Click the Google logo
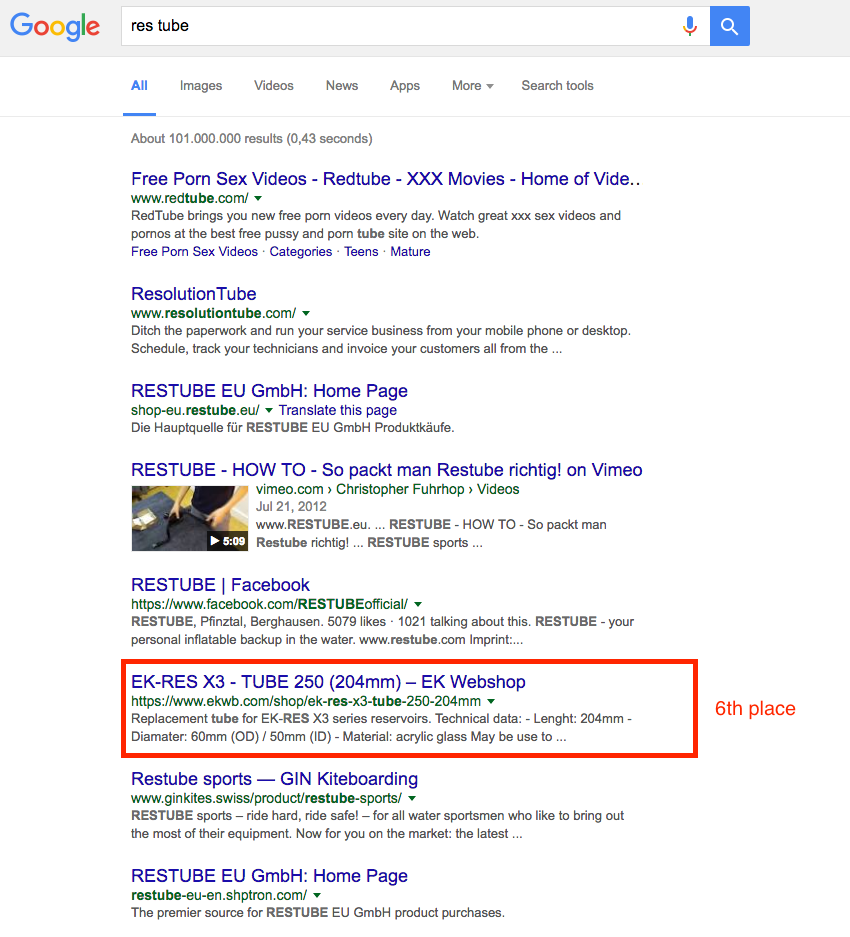 point(55,27)
